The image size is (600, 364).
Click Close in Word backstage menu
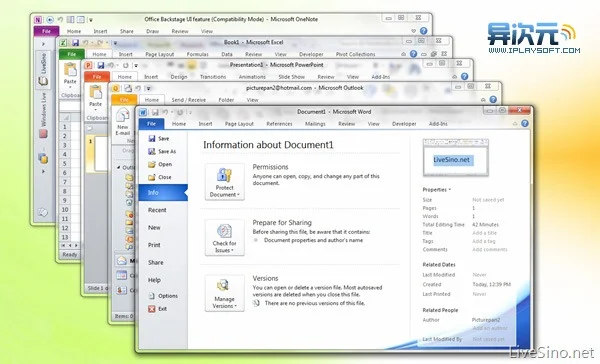[x=160, y=177]
